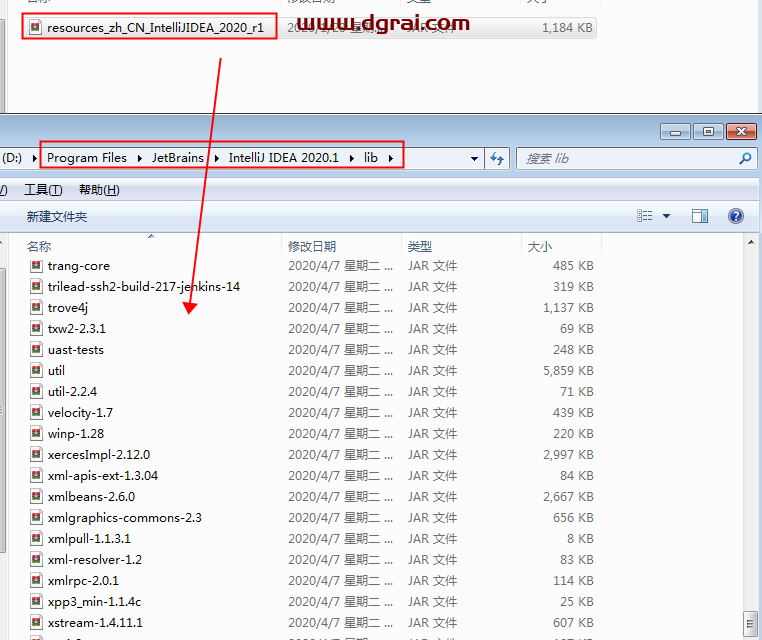Go to JetBrains folder in address bar

178,158
